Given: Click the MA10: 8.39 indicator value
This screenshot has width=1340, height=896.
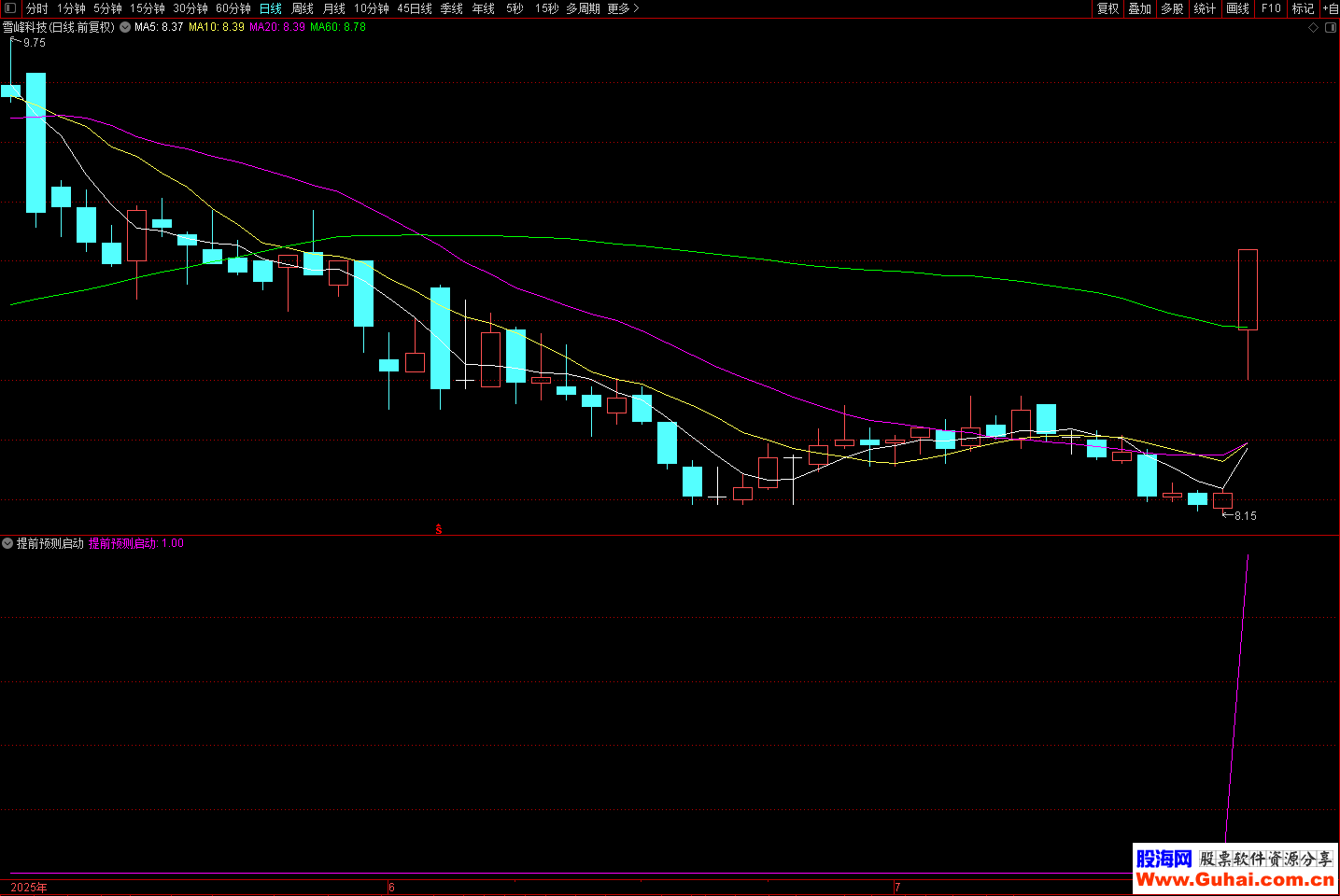Looking at the screenshot, I should [x=217, y=27].
